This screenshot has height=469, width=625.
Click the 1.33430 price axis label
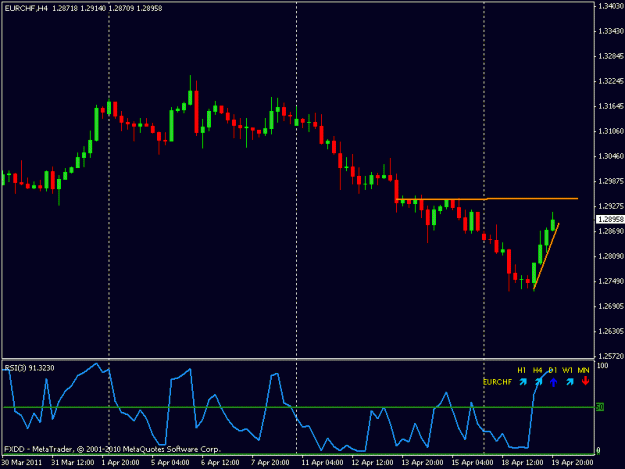coord(611,31)
